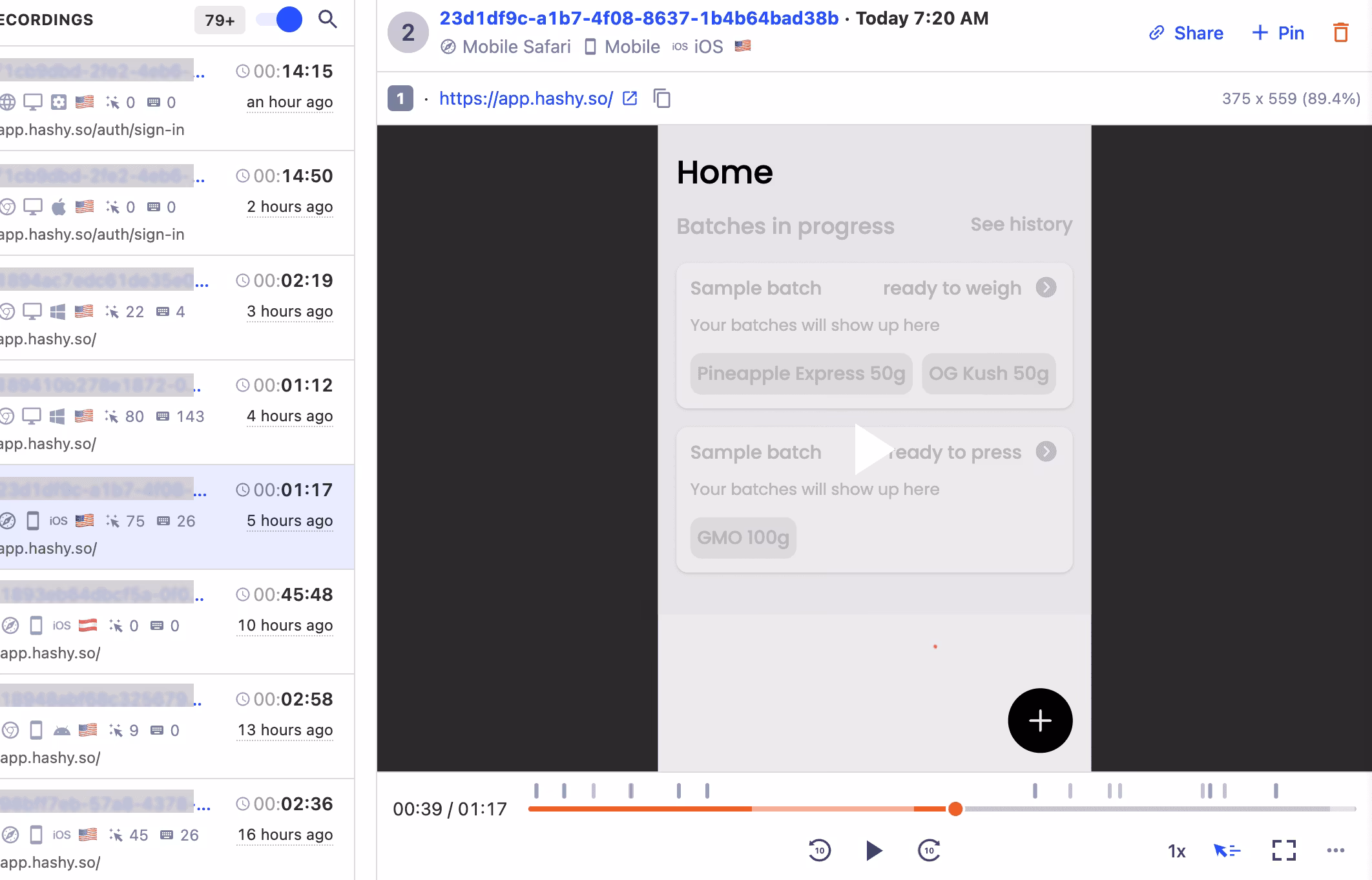Click the Share link button
The width and height of the screenshot is (1372, 880).
coord(1186,33)
